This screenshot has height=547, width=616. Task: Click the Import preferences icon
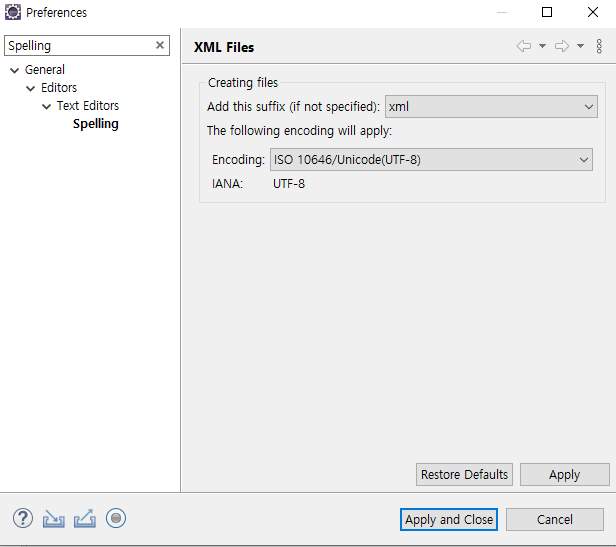point(54,519)
